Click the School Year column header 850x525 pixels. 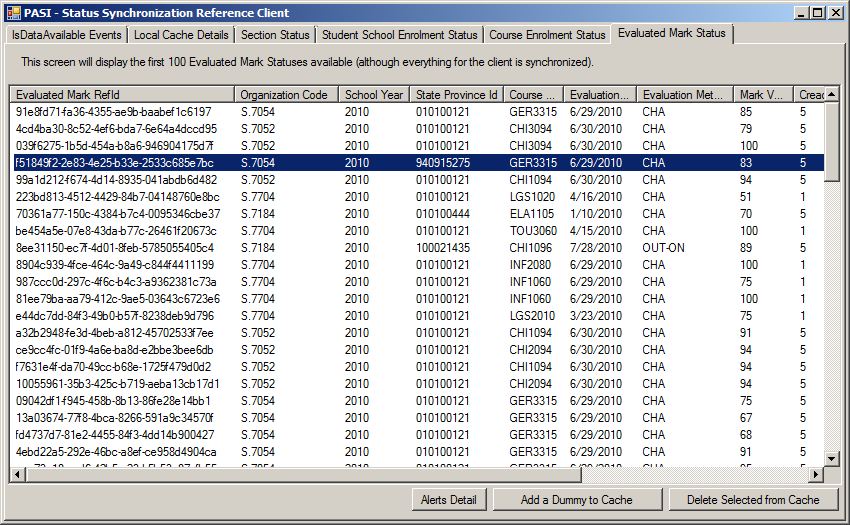click(374, 95)
